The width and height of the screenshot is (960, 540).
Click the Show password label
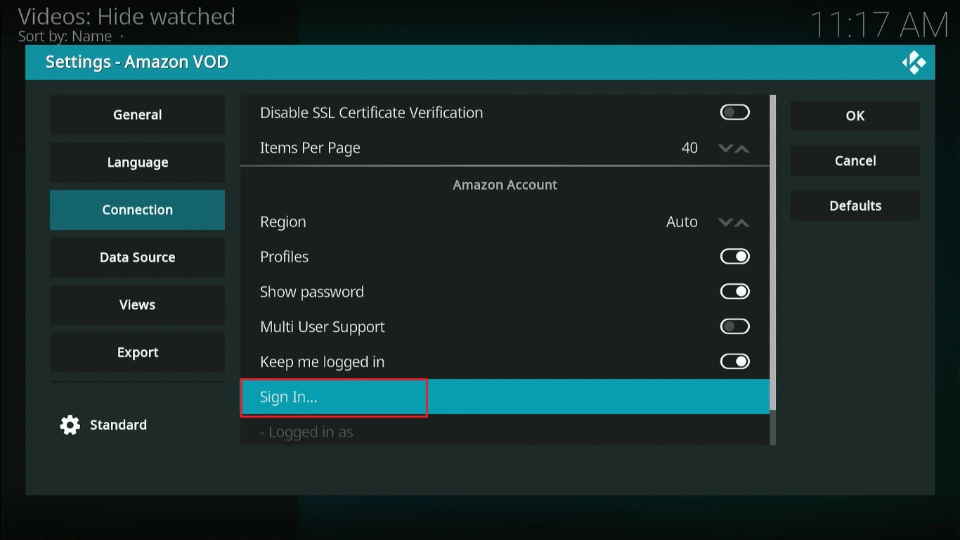pos(312,292)
